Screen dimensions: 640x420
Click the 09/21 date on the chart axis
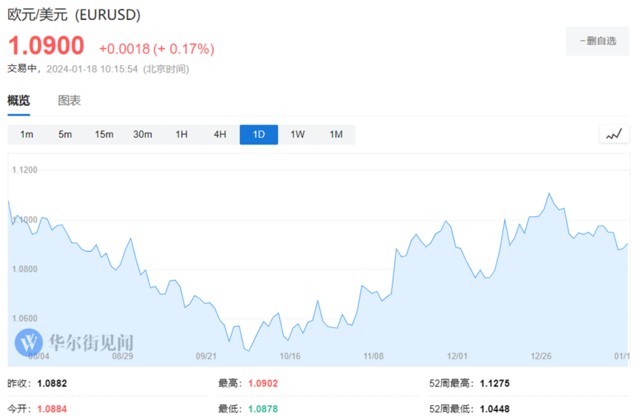coord(206,355)
